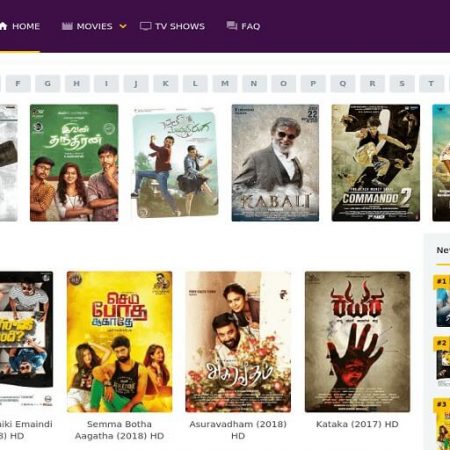Click the TV Shows monitor icon
The height and width of the screenshot is (450, 450).
(145, 26)
